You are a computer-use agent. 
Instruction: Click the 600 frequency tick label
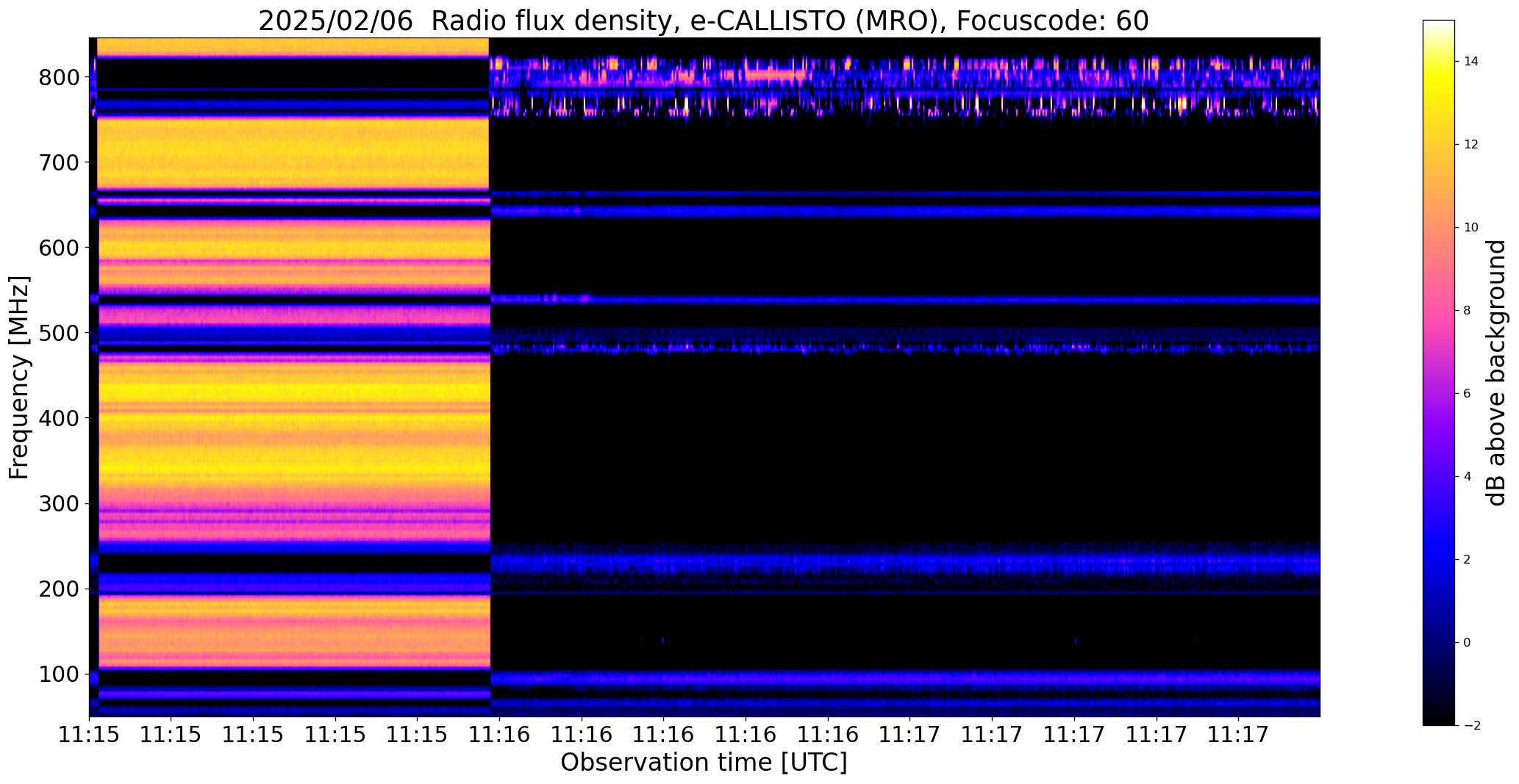pyautogui.click(x=58, y=248)
